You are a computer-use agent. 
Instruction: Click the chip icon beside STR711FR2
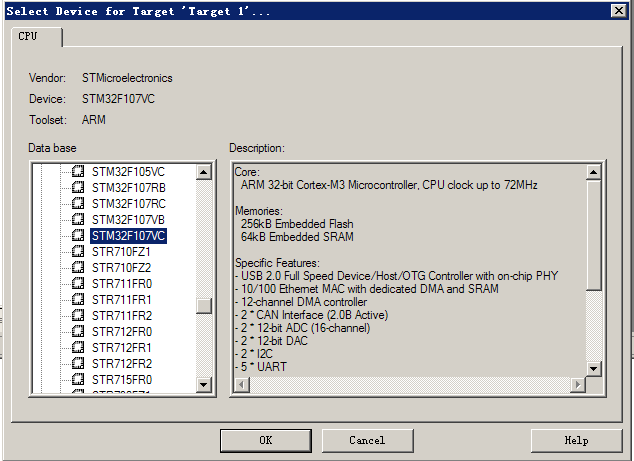coord(78,315)
